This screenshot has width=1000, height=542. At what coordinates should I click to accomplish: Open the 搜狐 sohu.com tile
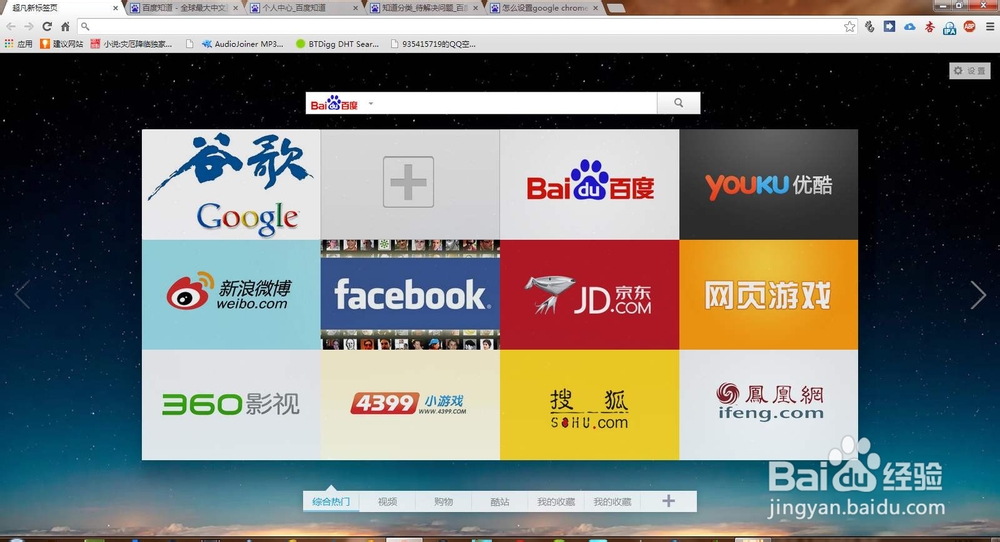589,404
